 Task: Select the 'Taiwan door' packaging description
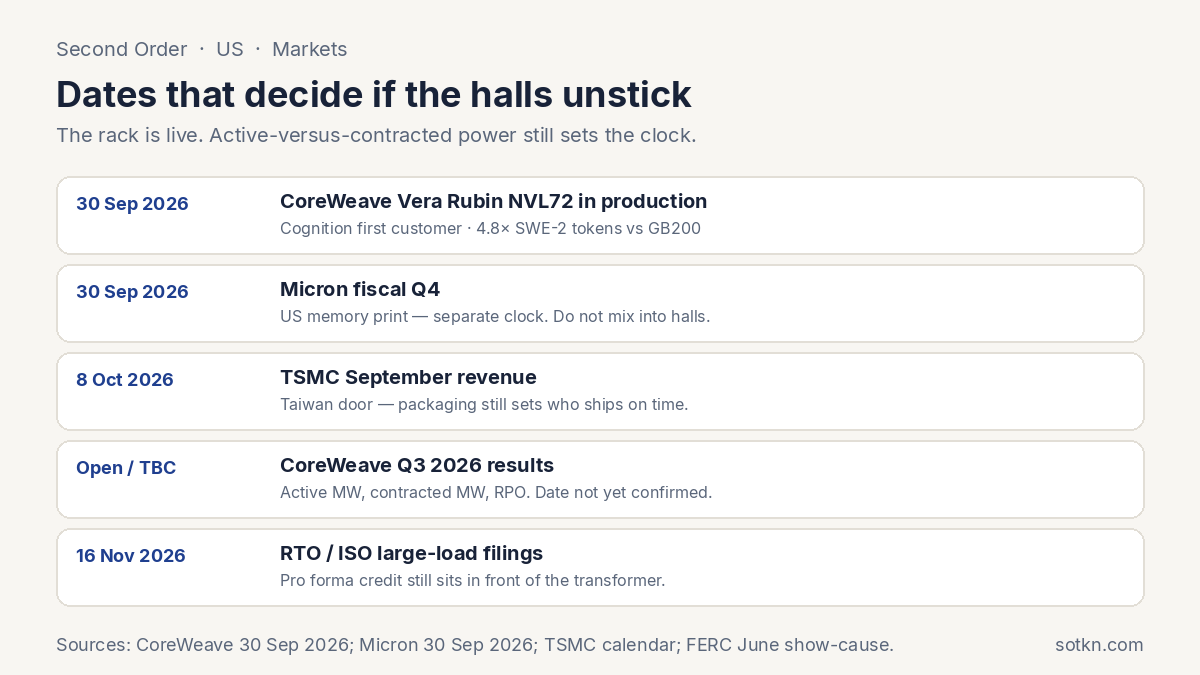(484, 404)
